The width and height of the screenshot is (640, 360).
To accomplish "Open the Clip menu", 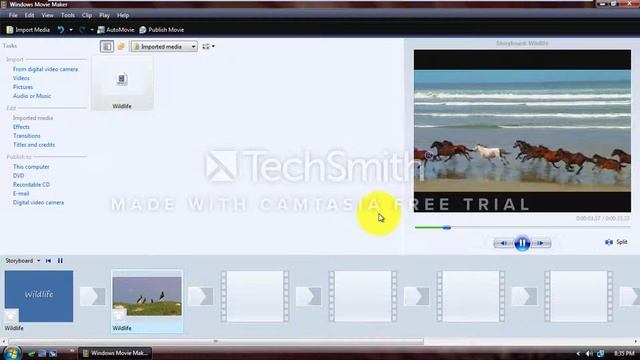I will point(87,16).
